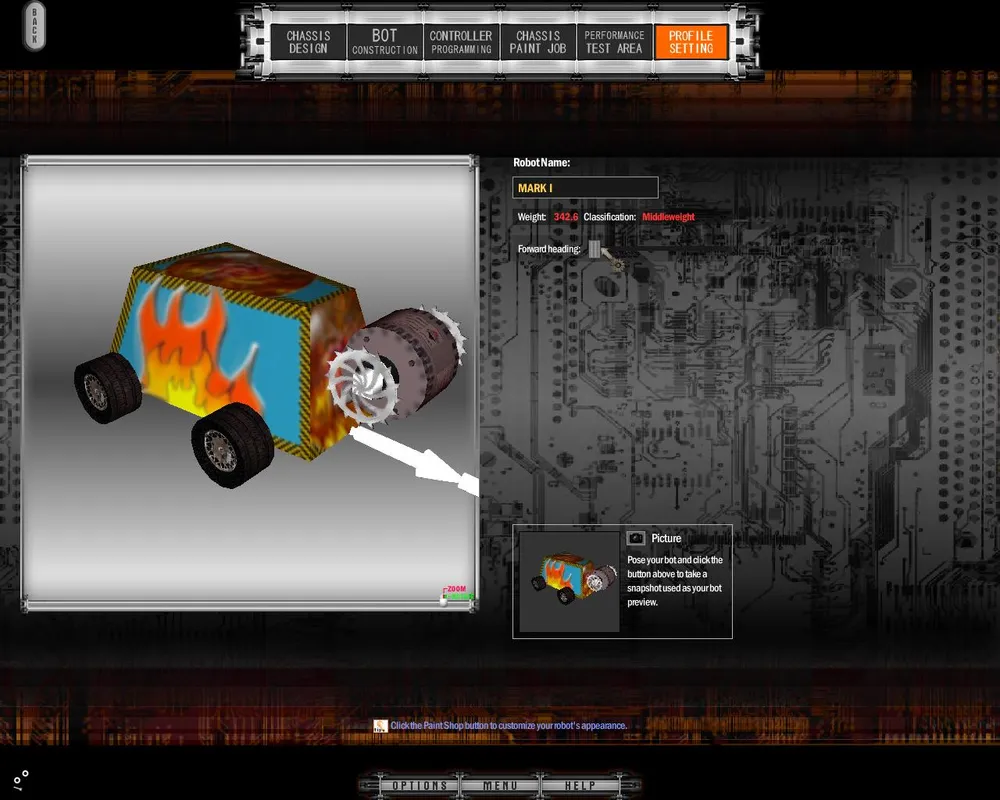Click the paint shop tip icon

point(380,725)
